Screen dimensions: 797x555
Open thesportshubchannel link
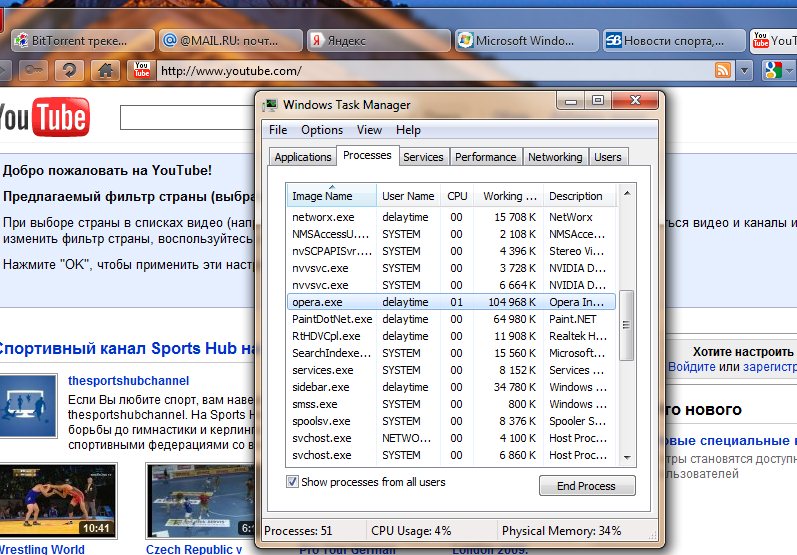coord(128,381)
